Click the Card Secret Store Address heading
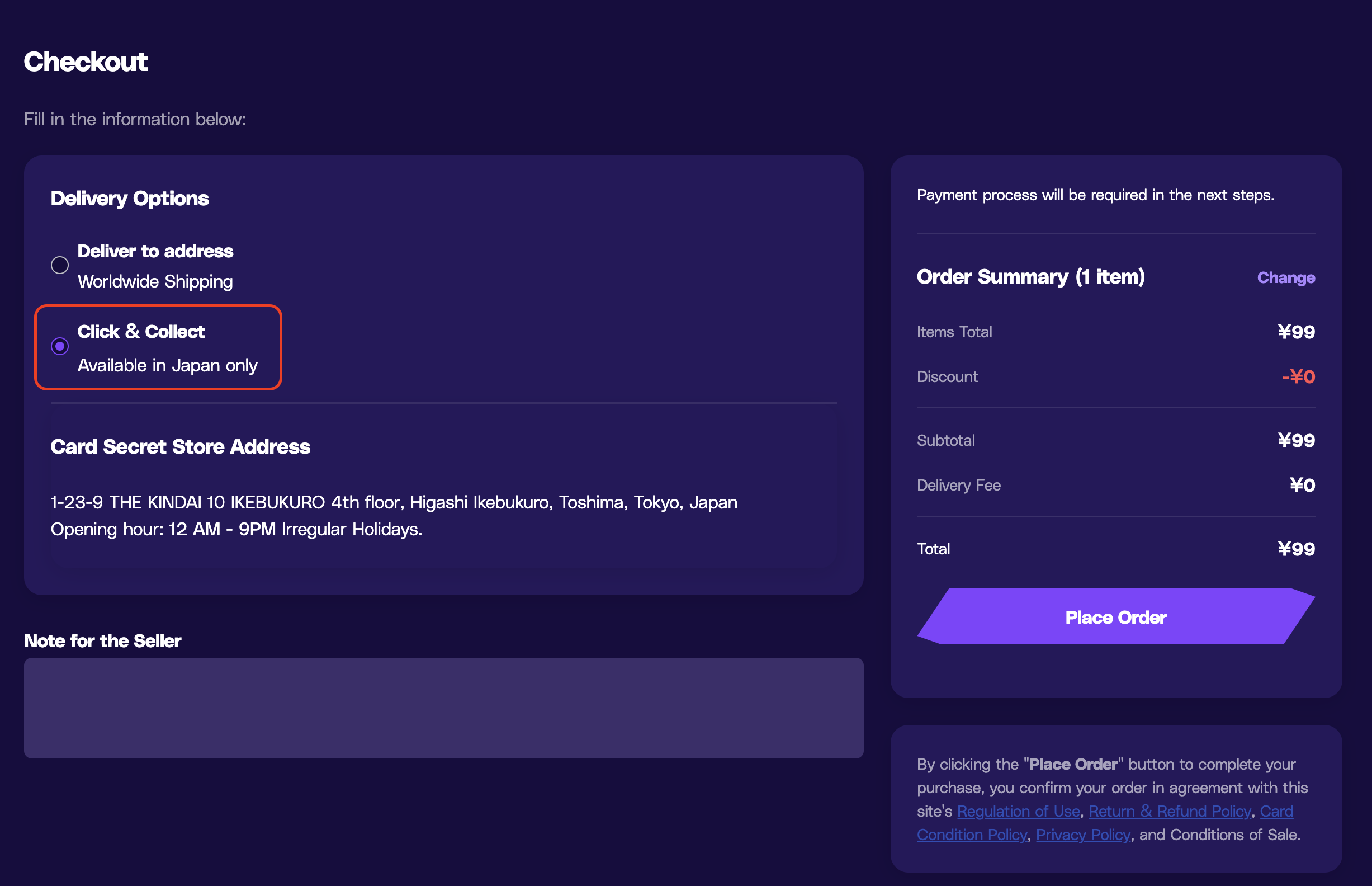This screenshot has width=1372, height=886. pos(181,446)
